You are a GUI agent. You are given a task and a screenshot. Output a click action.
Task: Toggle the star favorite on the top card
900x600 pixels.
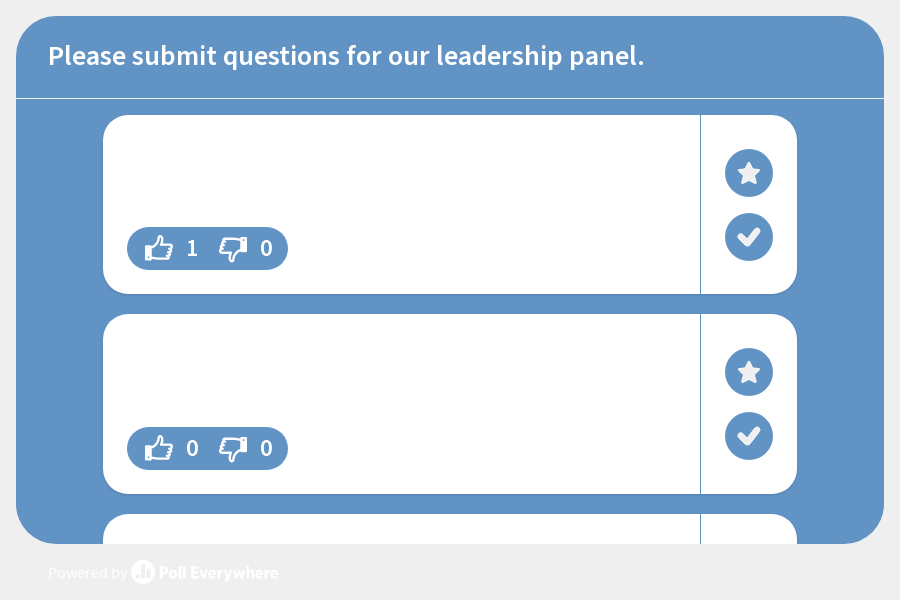(x=748, y=172)
